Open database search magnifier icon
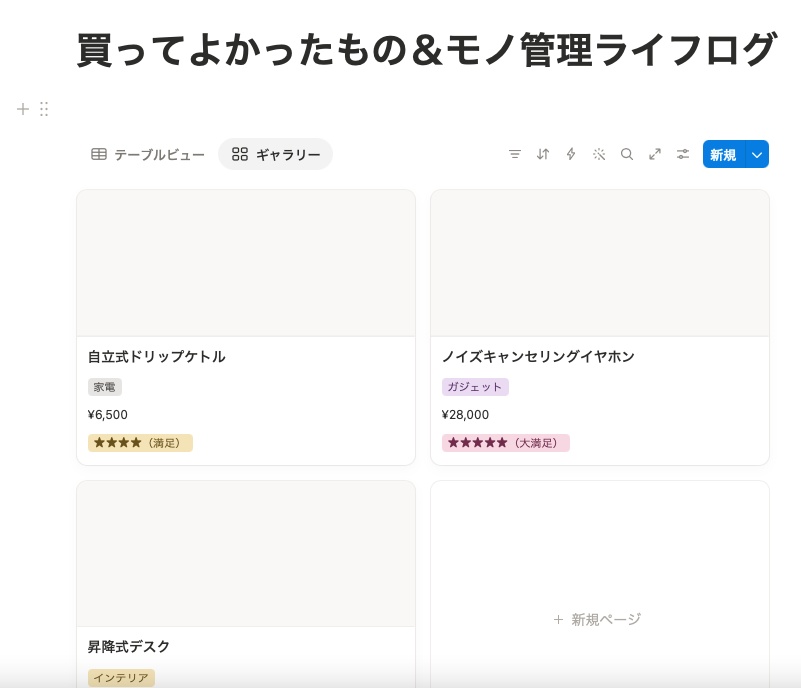The width and height of the screenshot is (801, 688). (627, 154)
